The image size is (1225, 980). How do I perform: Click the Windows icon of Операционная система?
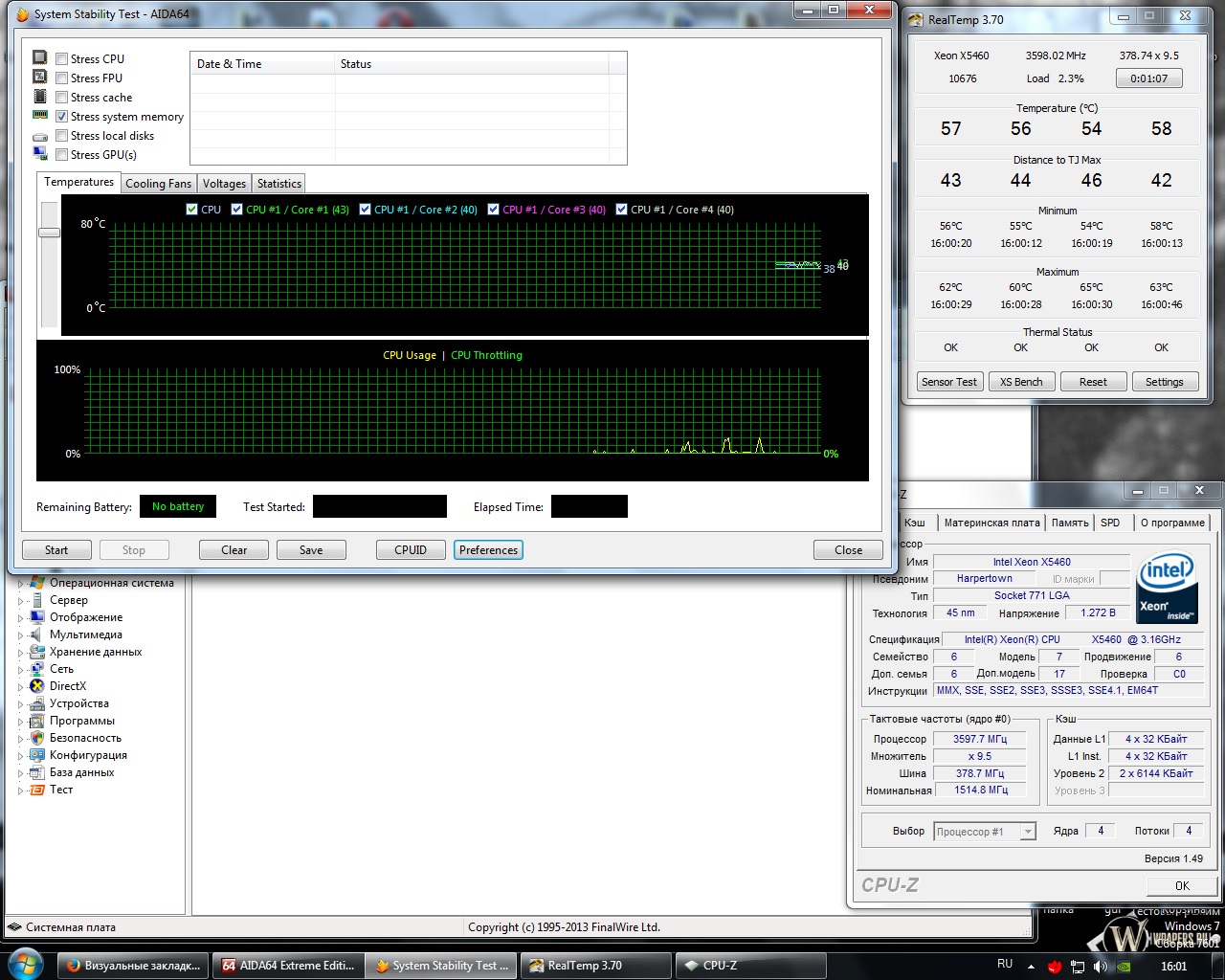pyautogui.click(x=37, y=583)
